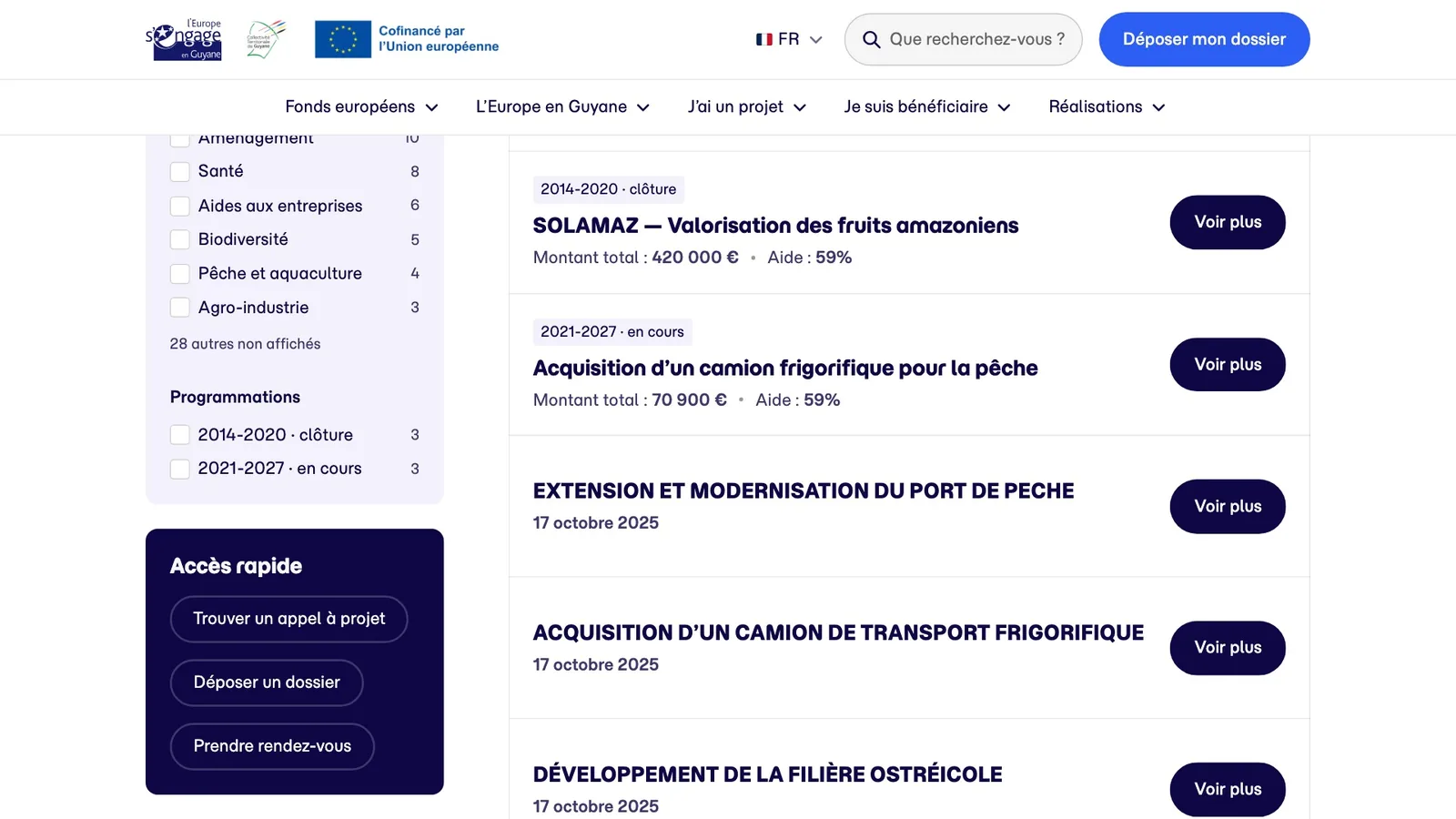Expand the Réalisations menu
Viewport: 1456px width, 819px height.
1107,106
